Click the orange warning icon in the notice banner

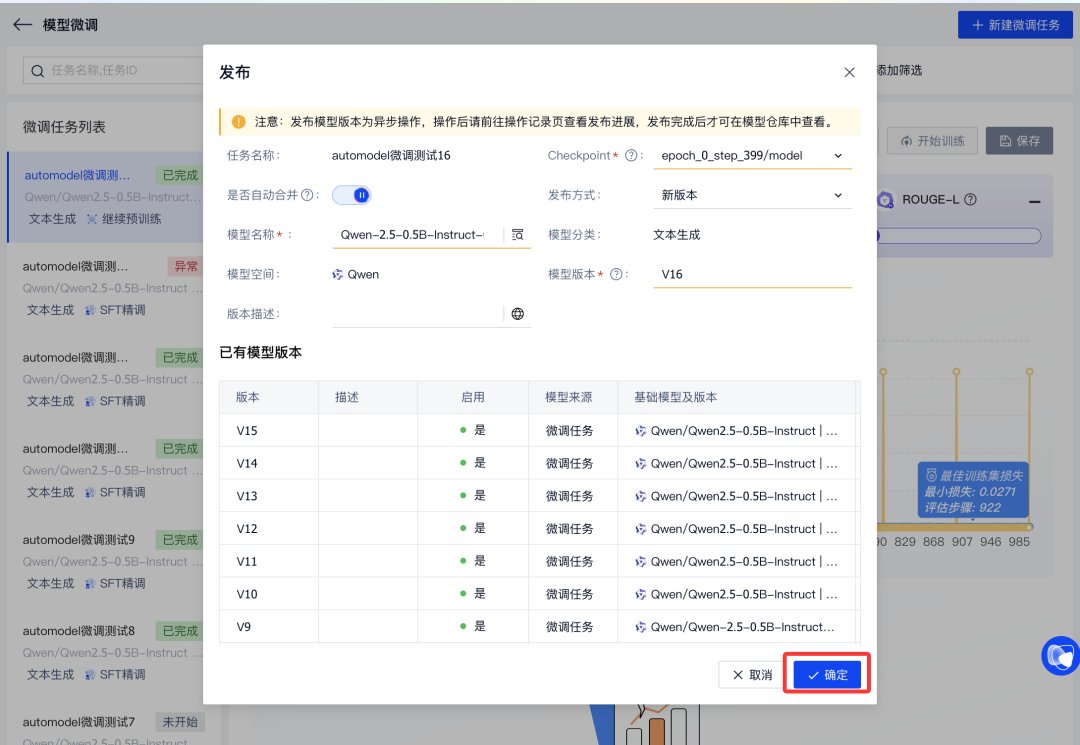pyautogui.click(x=238, y=122)
